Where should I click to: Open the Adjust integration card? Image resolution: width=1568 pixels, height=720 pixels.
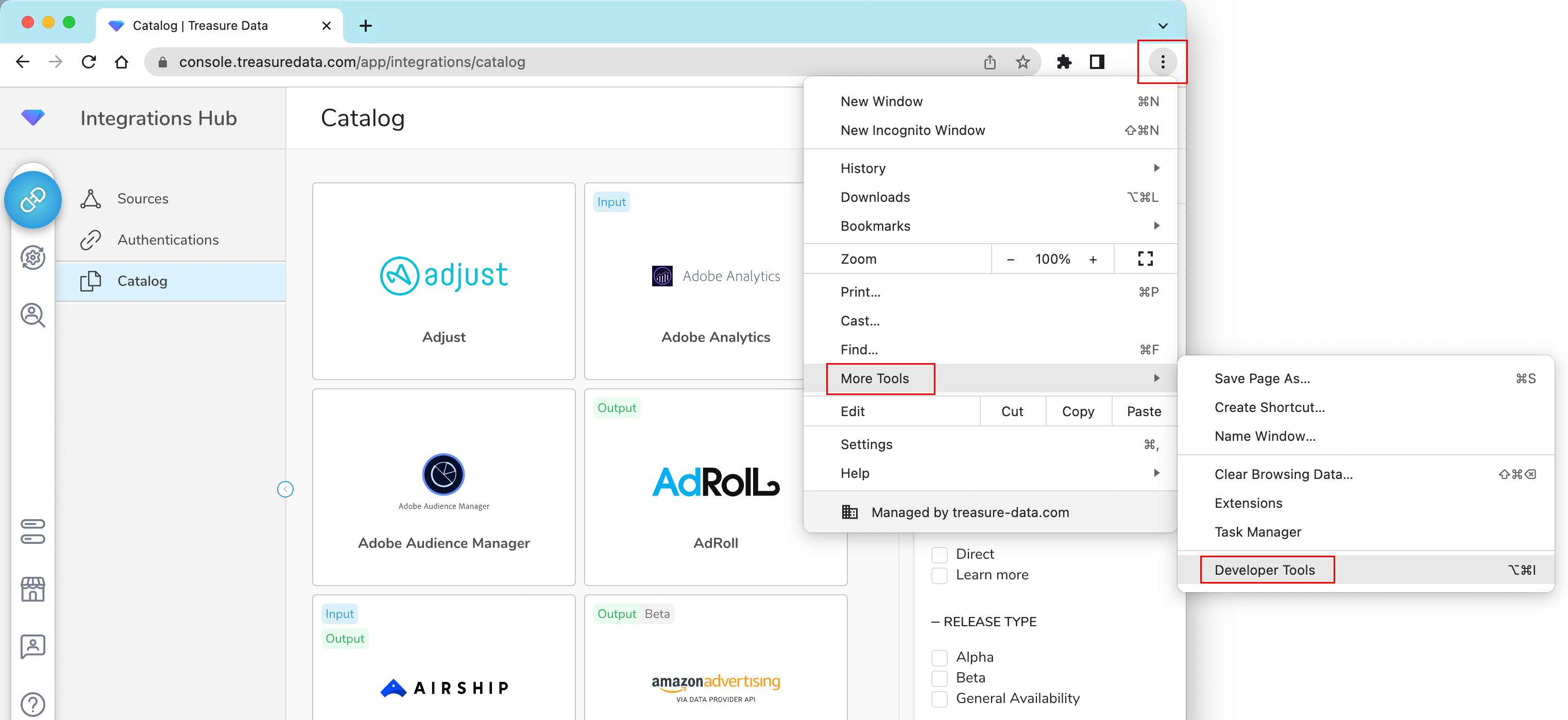coord(444,281)
